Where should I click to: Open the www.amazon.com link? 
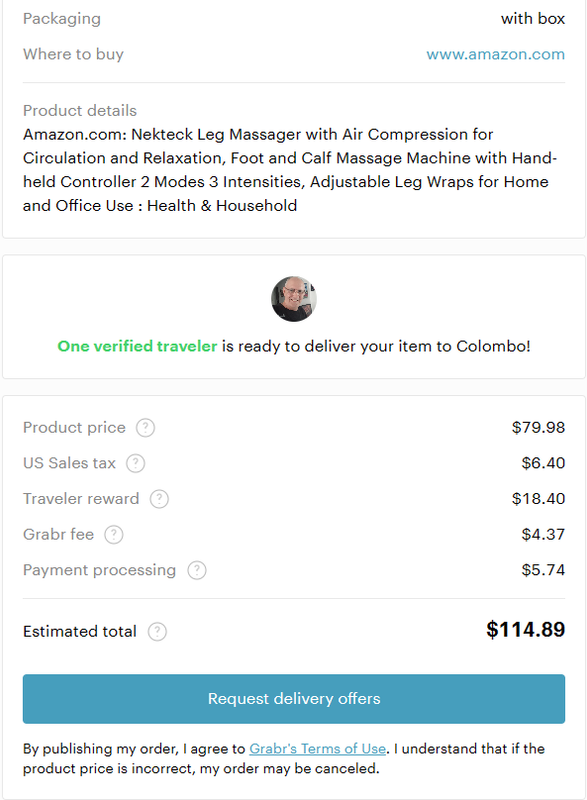coord(496,54)
